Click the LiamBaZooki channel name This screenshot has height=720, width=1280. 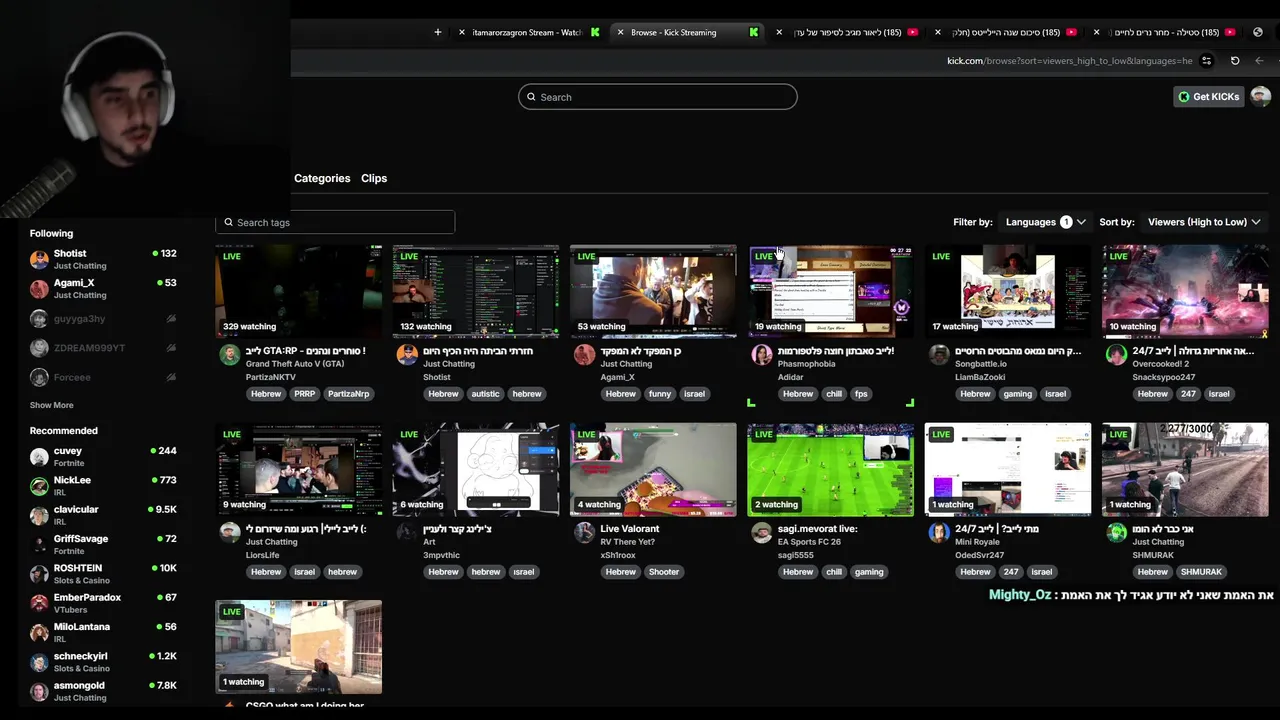click(980, 377)
